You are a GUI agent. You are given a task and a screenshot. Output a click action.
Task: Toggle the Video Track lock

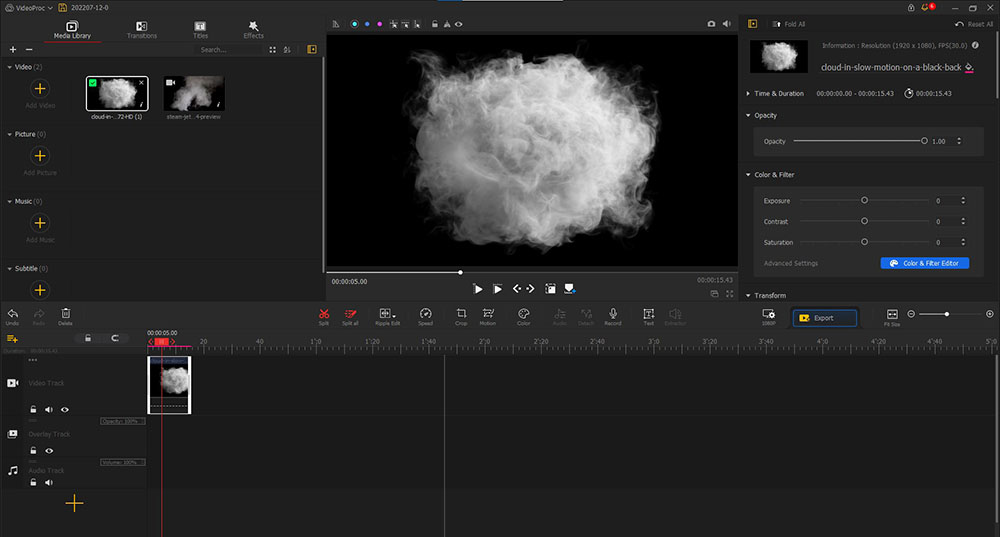(x=33, y=409)
